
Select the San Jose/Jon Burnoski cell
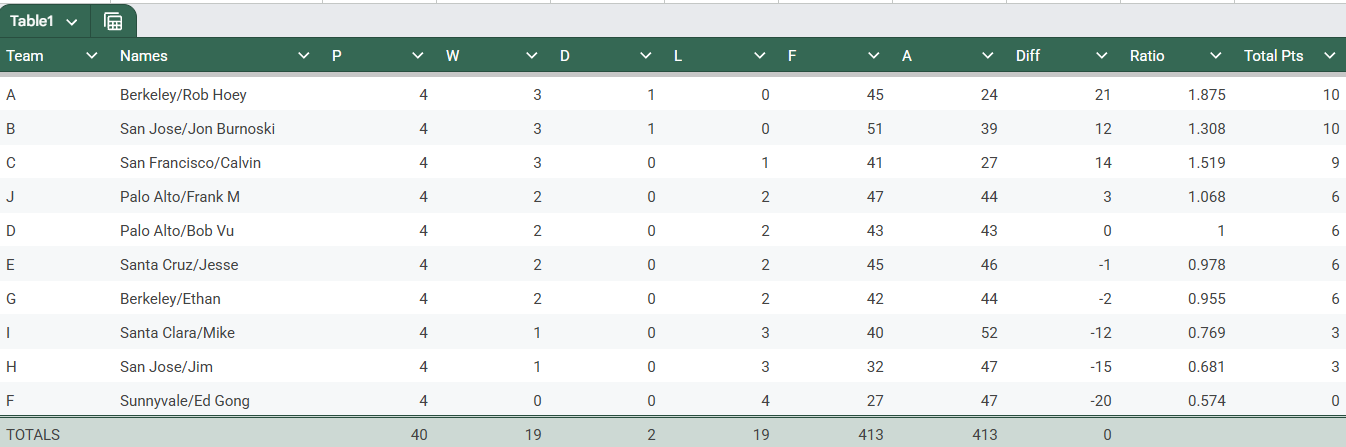[x=216, y=129]
